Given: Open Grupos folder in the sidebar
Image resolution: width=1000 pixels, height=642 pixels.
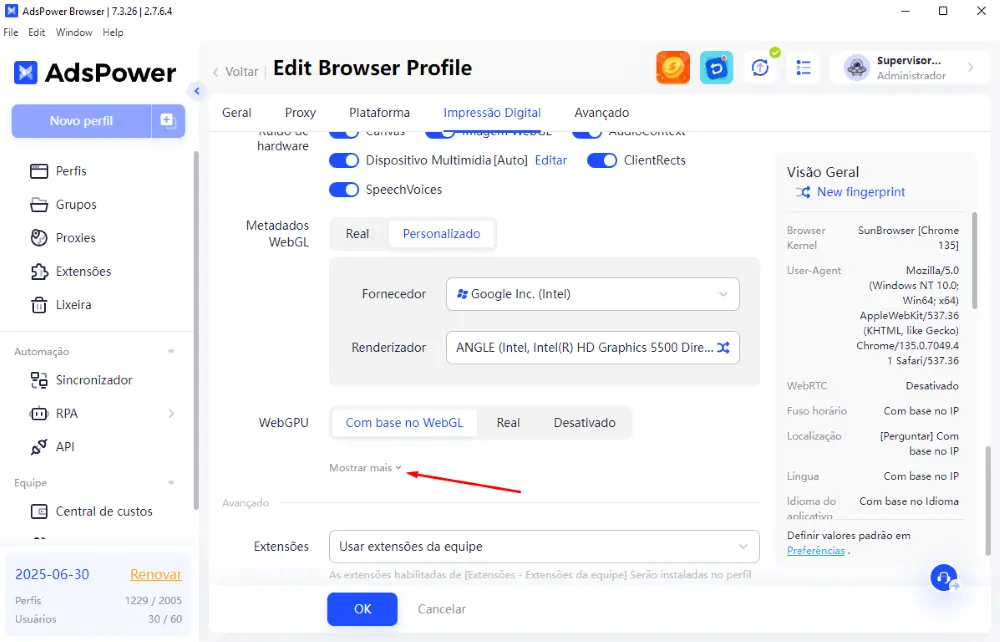Looking at the screenshot, I should pos(64,205).
